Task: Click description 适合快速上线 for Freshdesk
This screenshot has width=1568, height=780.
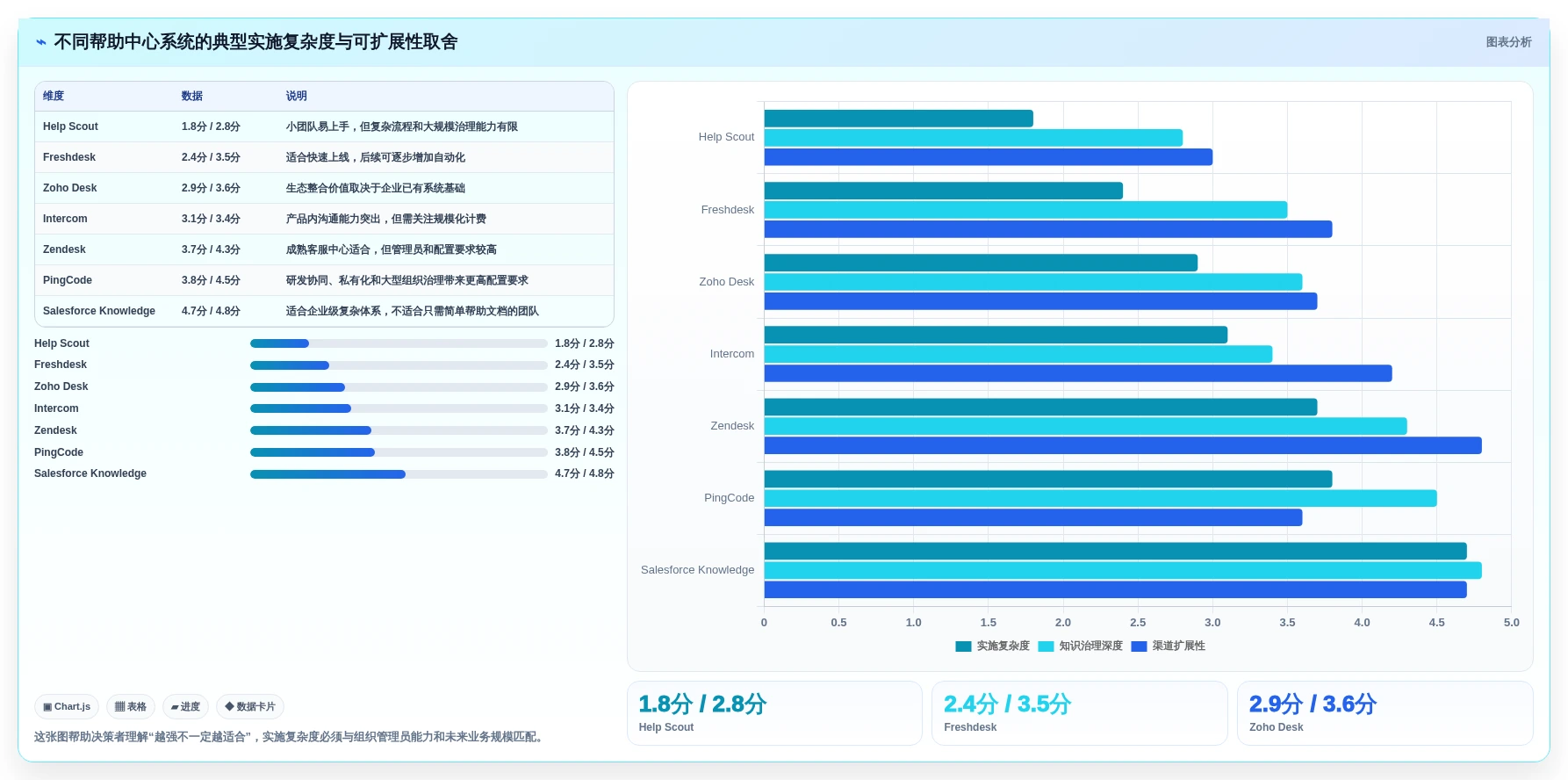Action: pos(376,157)
